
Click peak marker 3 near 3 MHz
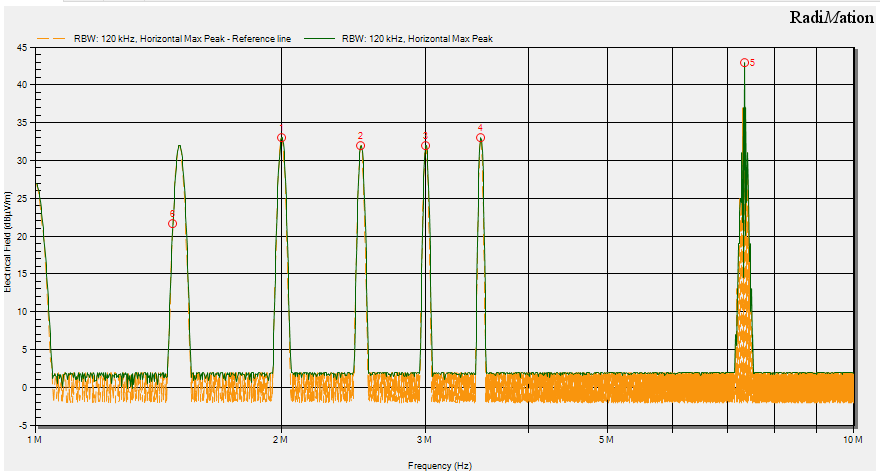[x=425, y=146]
